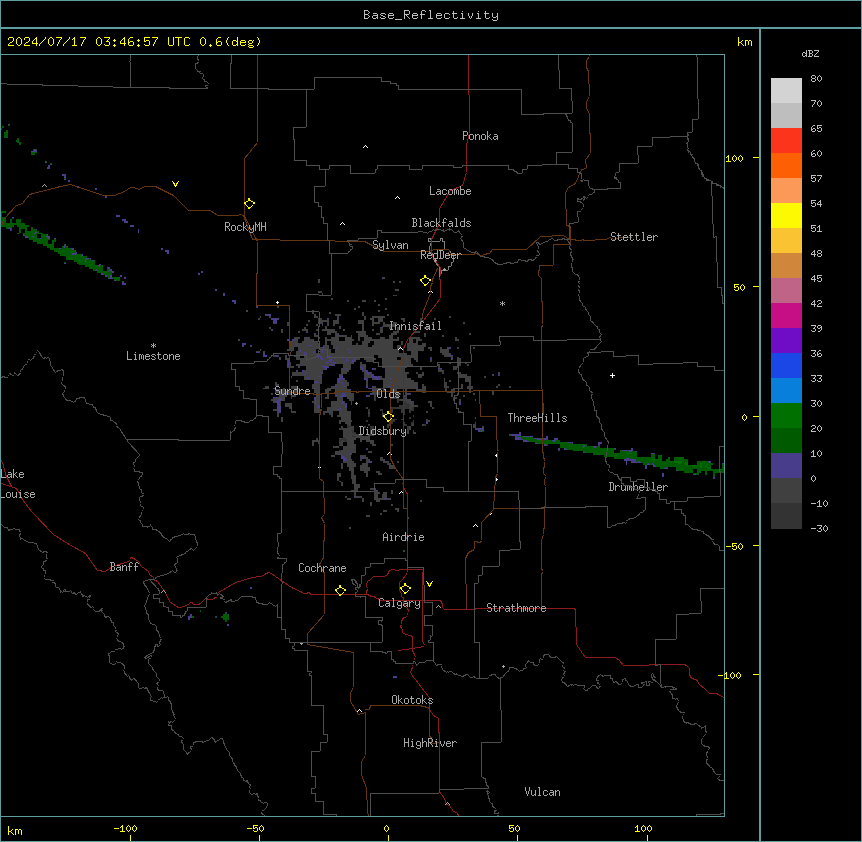Image resolution: width=862 pixels, height=842 pixels.
Task: Click the Sundre town label
Action: 292,391
